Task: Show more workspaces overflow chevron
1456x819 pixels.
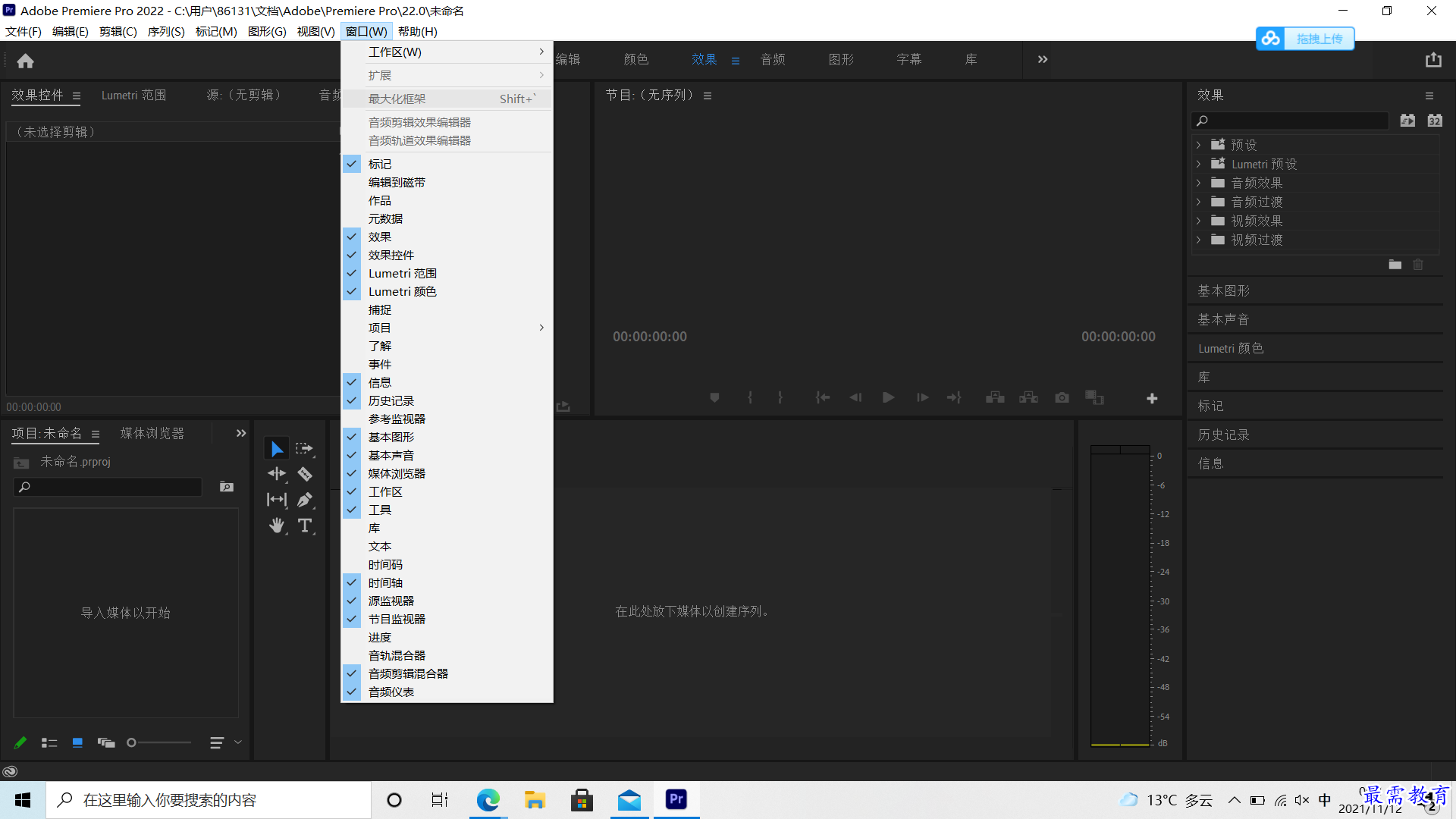Action: point(1043,59)
